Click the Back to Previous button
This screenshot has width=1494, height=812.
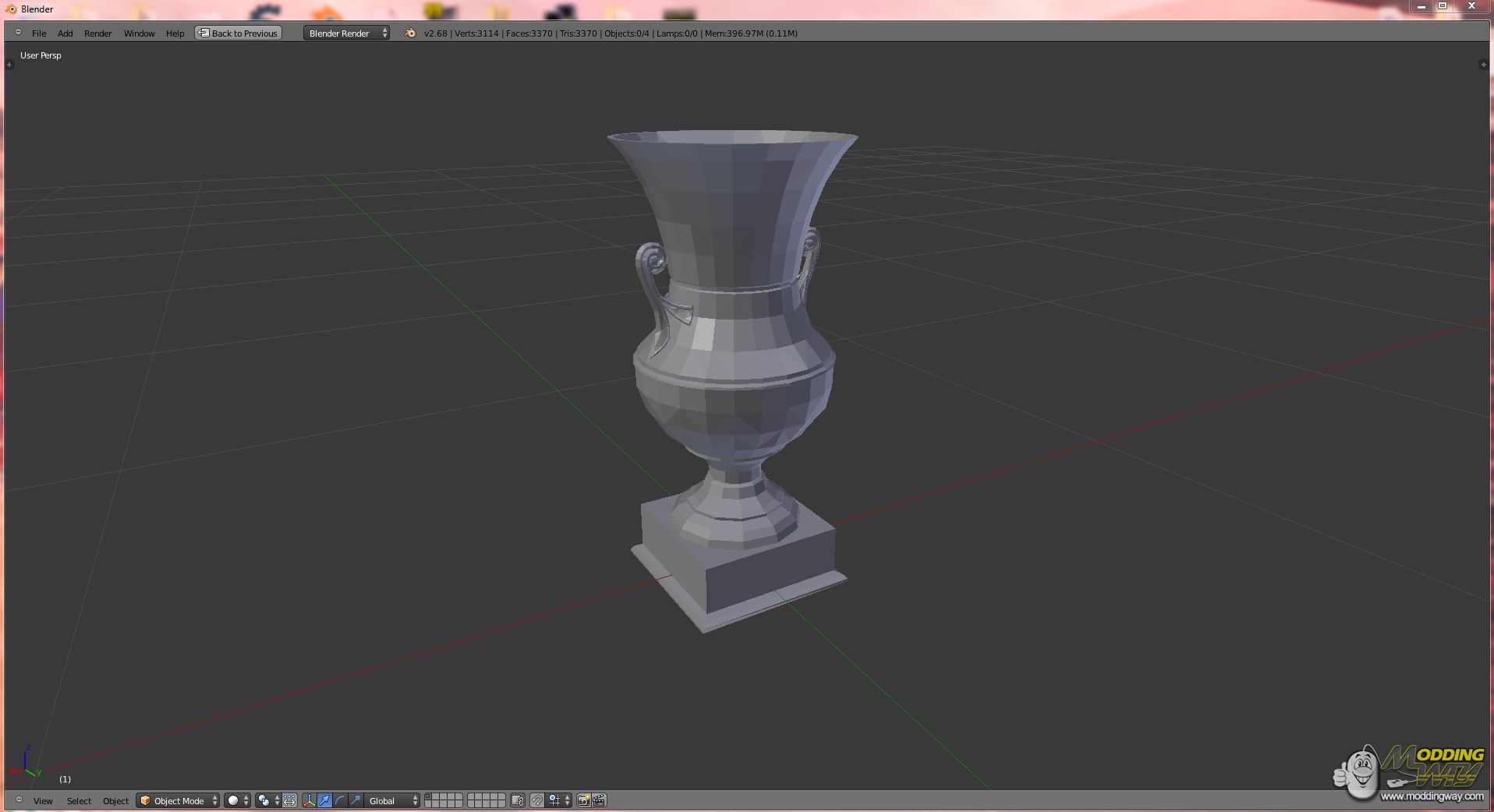pos(238,33)
